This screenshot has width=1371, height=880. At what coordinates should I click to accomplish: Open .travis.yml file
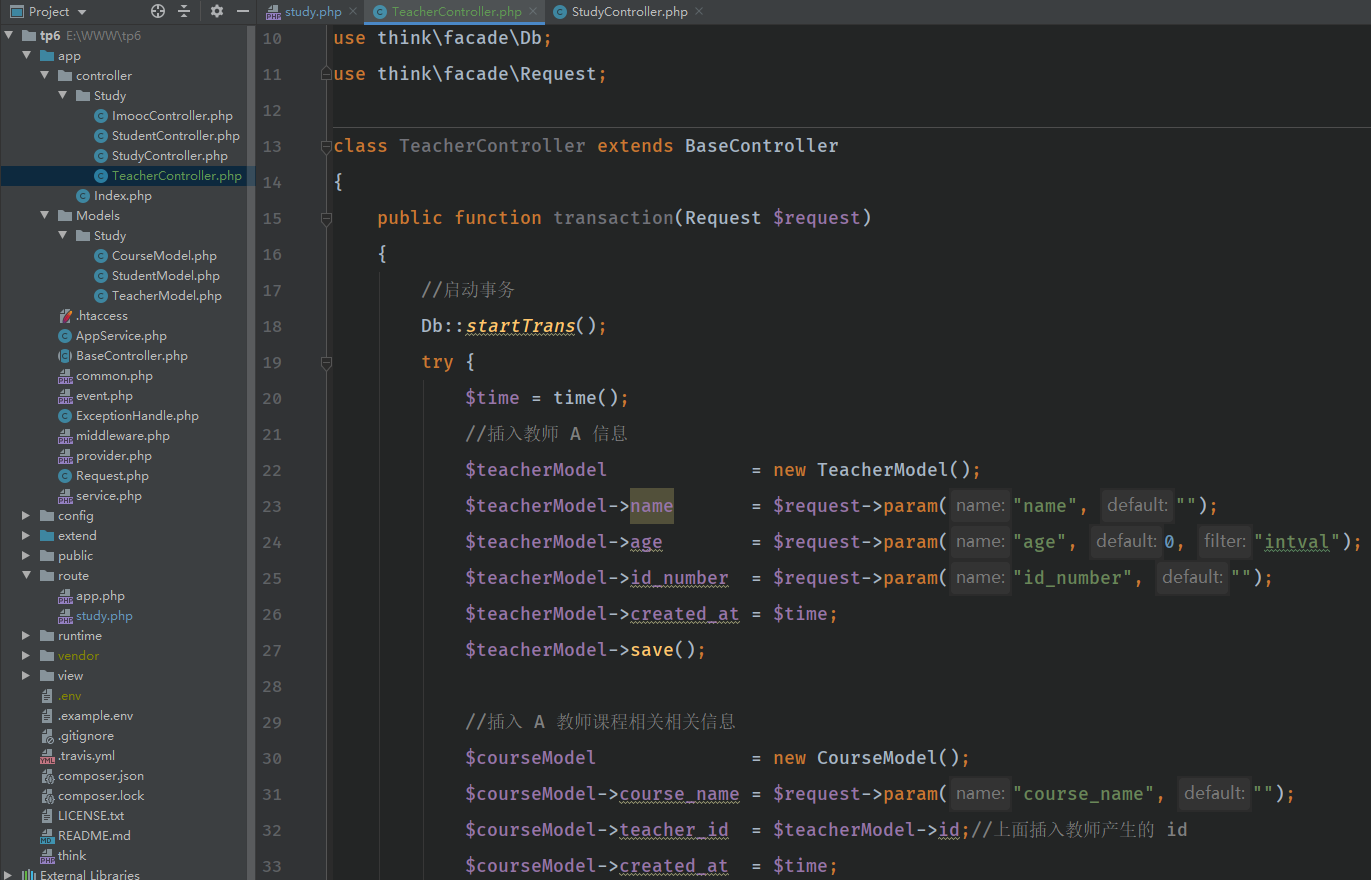(x=86, y=756)
